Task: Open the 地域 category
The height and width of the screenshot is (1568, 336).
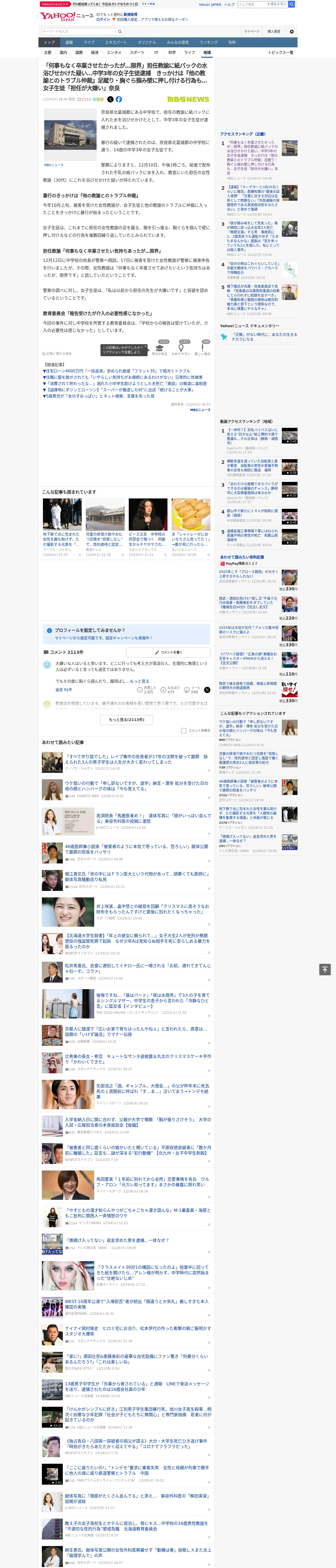Action: coord(207,52)
